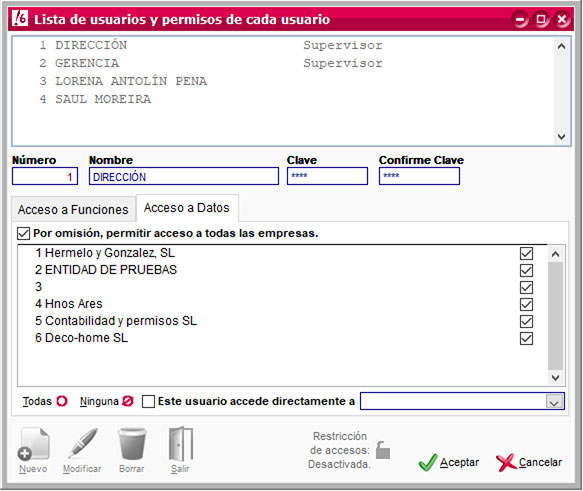Uncheck access for Hermelo y Gonzalez, SL
The width and height of the screenshot is (583, 491).
pos(526,253)
